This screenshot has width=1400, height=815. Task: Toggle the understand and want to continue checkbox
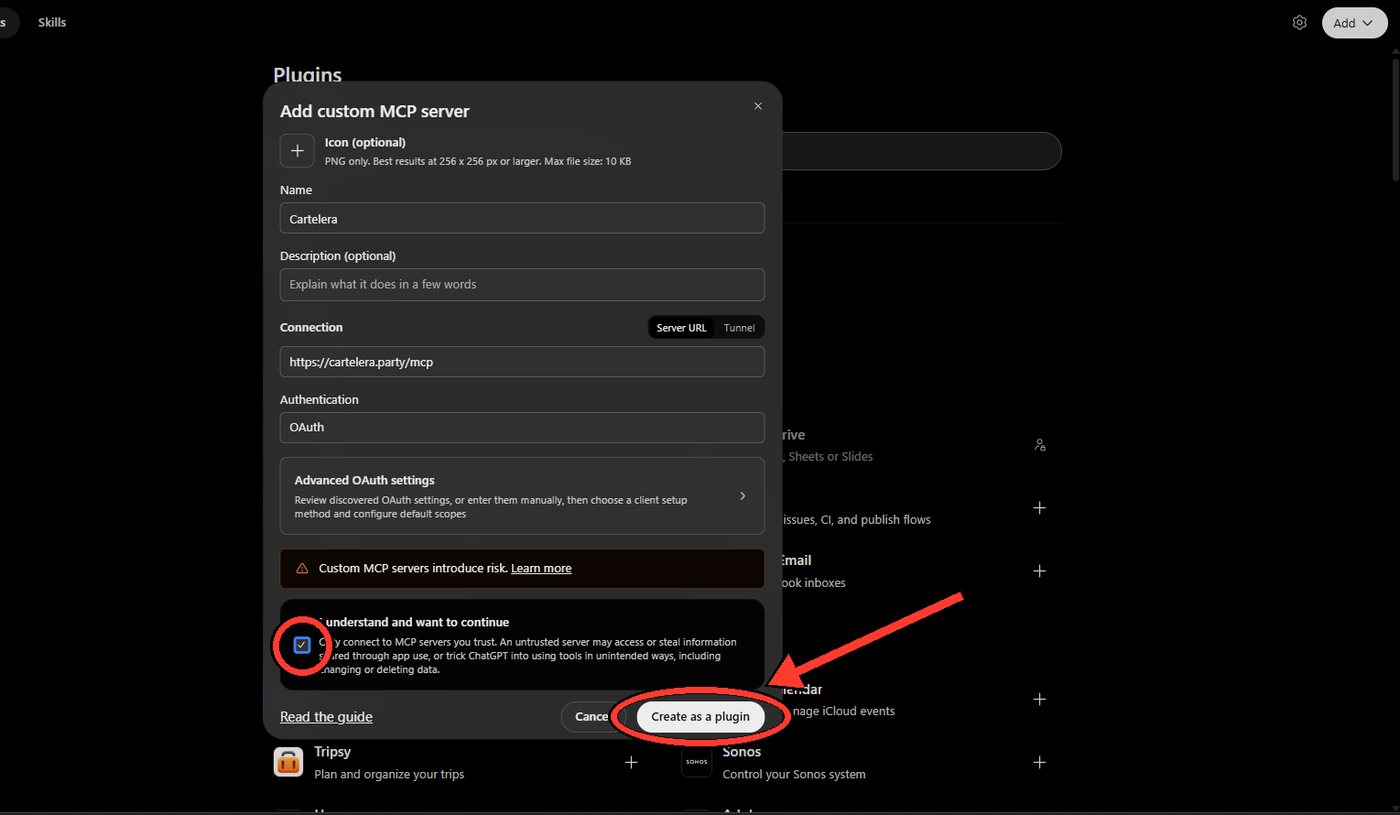coord(302,645)
